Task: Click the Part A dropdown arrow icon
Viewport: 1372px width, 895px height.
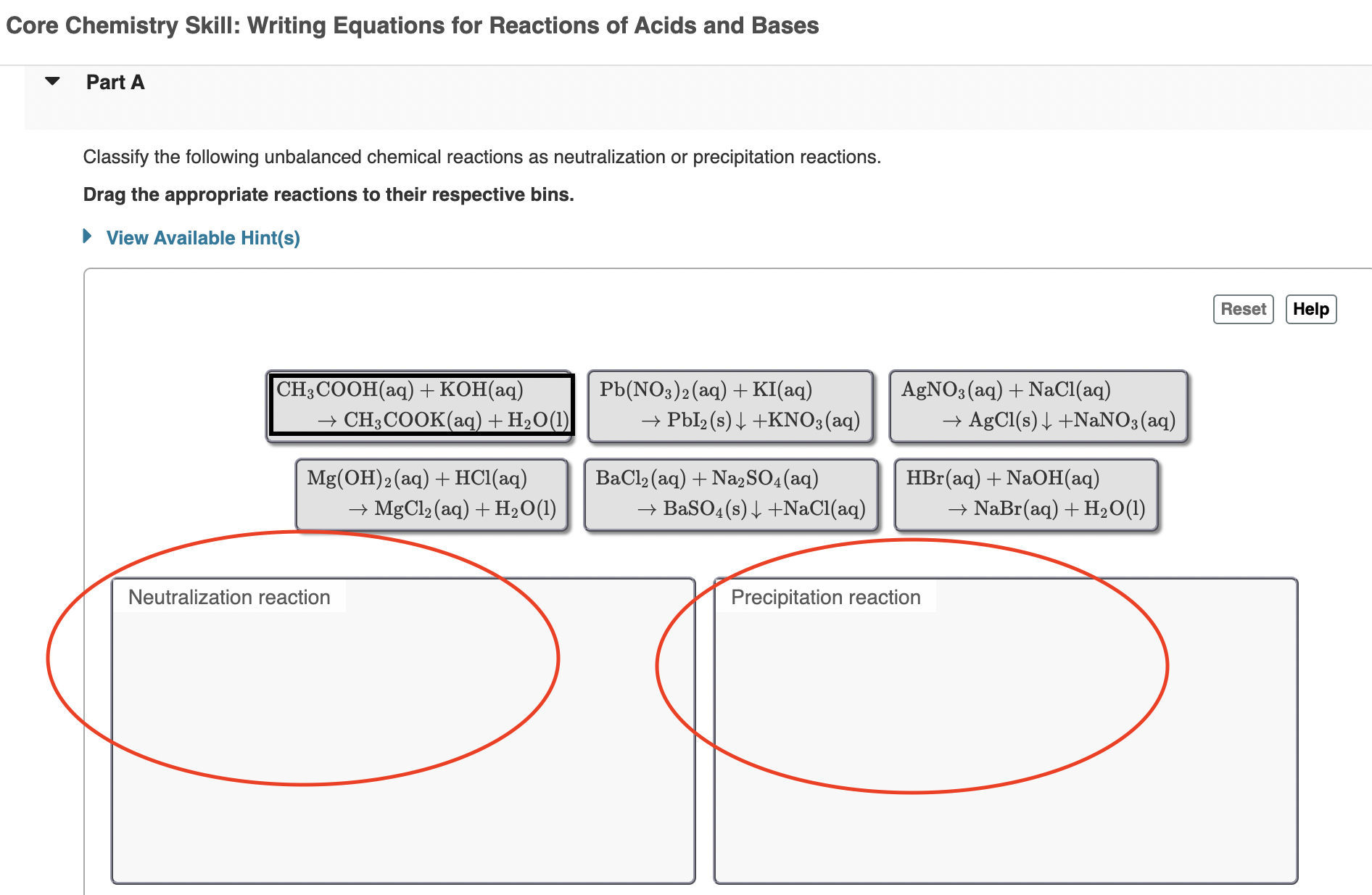Action: coord(53,81)
